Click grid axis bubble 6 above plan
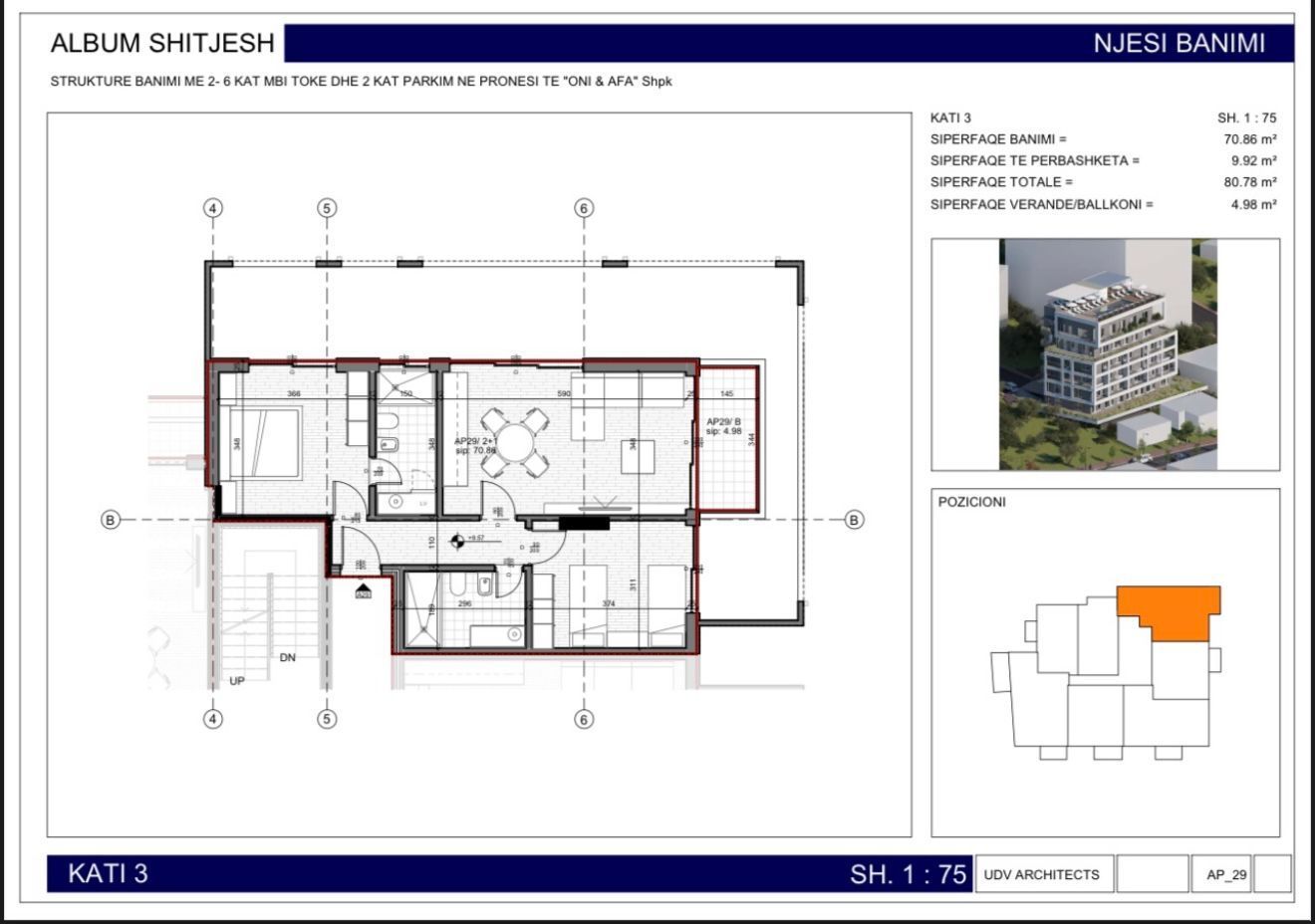The height and width of the screenshot is (924, 1315). pyautogui.click(x=584, y=208)
